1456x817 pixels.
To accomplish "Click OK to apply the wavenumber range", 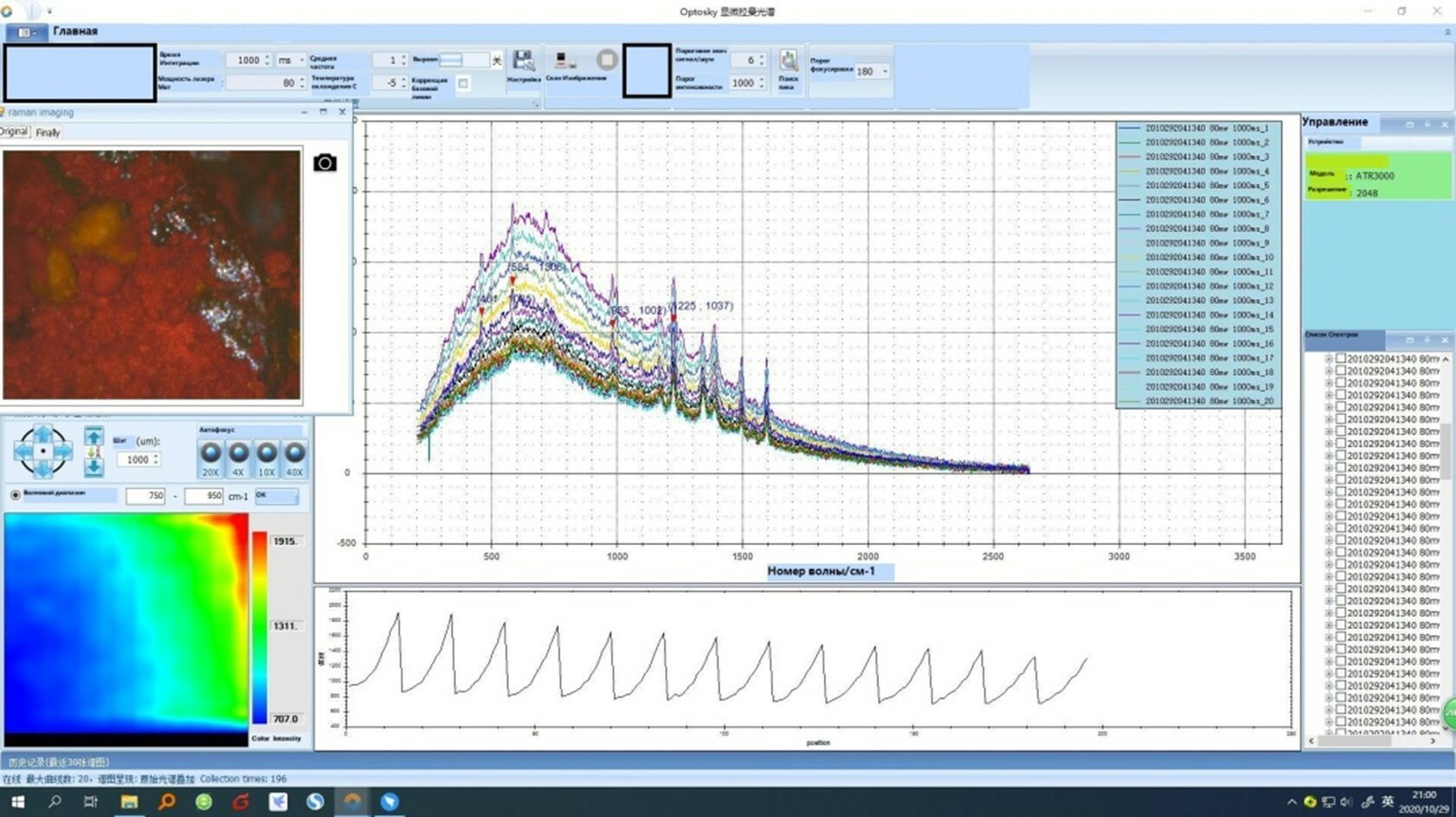I will tap(276, 496).
